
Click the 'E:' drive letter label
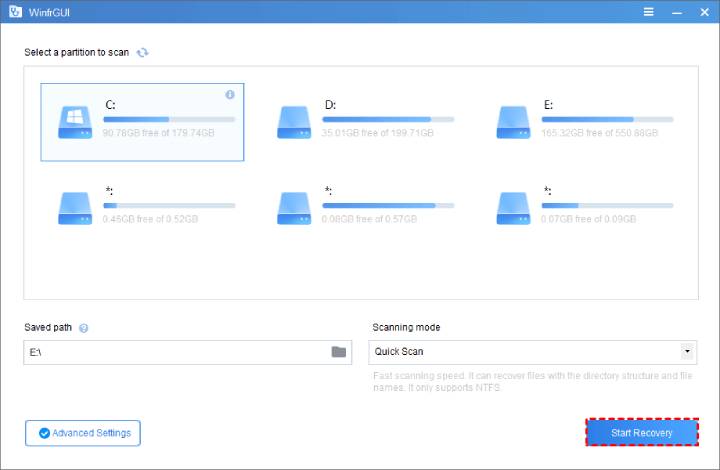pyautogui.click(x=549, y=105)
